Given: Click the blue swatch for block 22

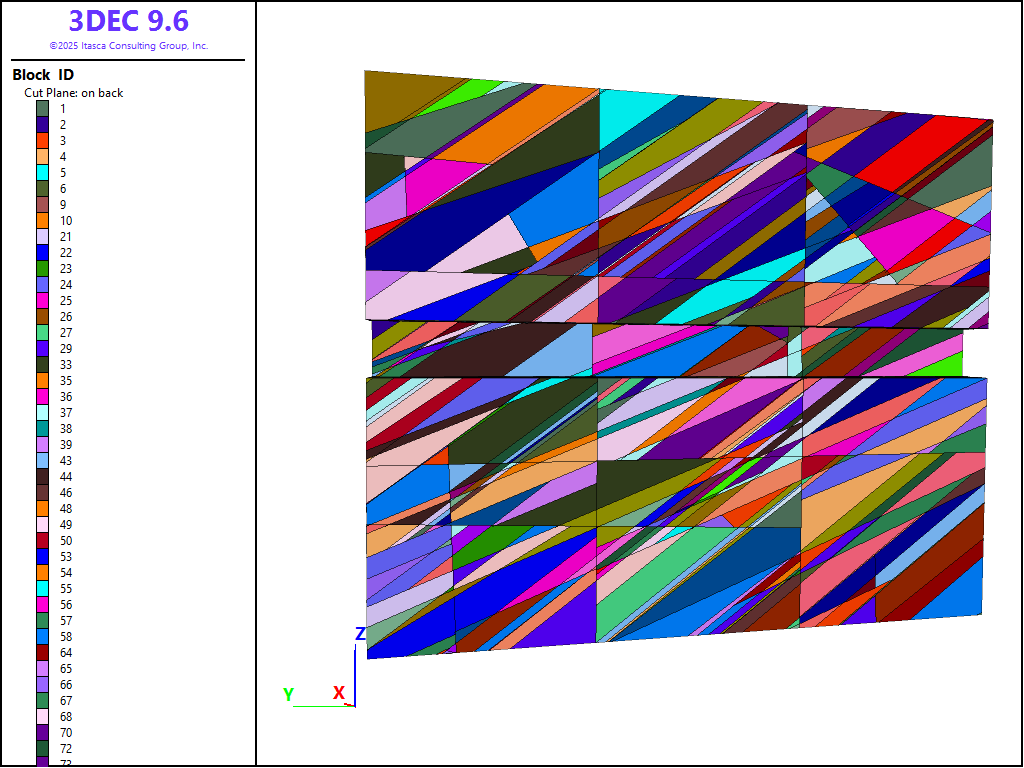Looking at the screenshot, I should (43, 253).
